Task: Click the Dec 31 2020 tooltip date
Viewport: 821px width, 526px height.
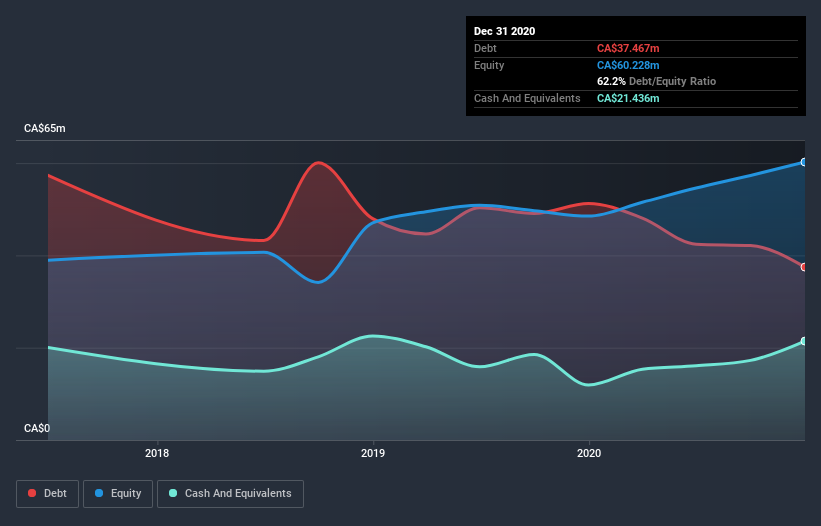Action: click(x=504, y=31)
